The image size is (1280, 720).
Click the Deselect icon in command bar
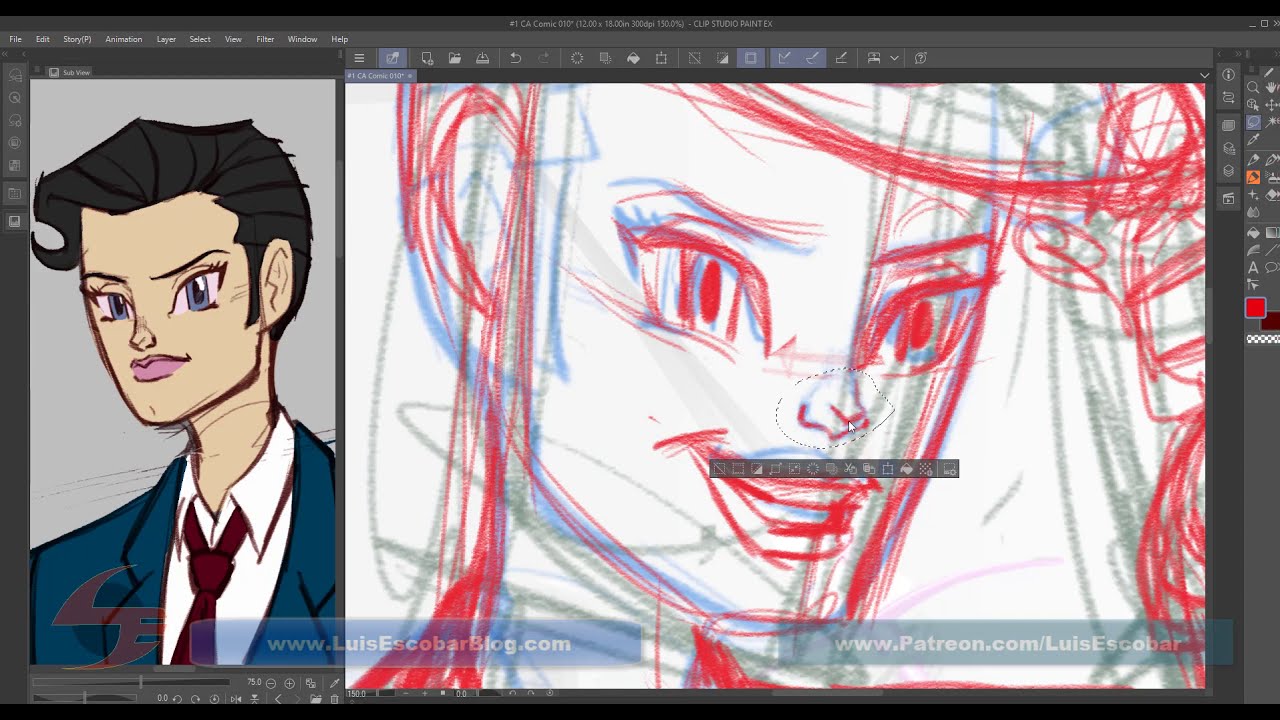(695, 58)
